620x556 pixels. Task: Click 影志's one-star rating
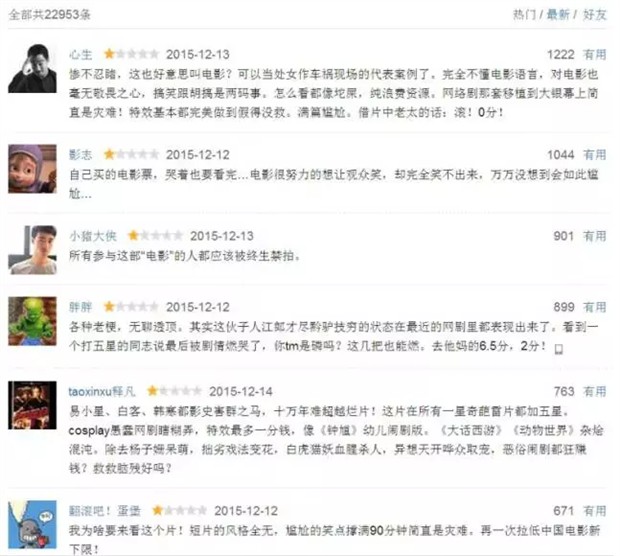click(x=131, y=154)
